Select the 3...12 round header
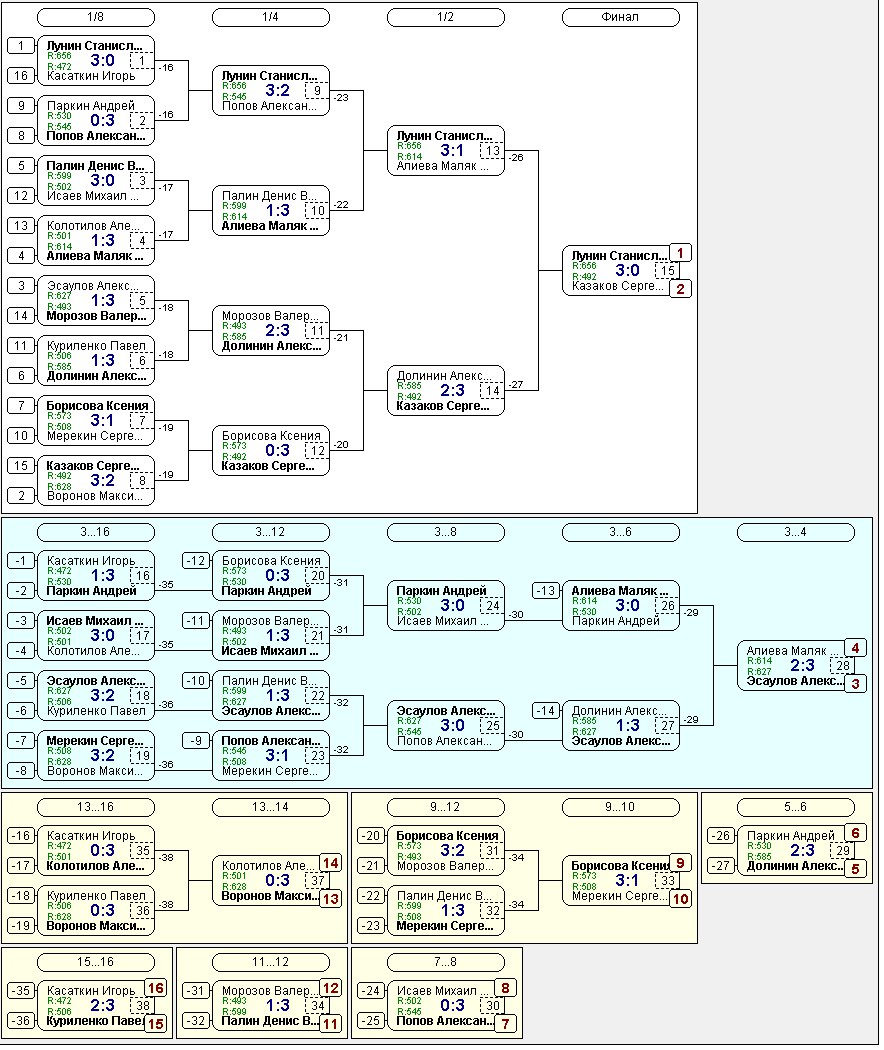 [x=271, y=532]
